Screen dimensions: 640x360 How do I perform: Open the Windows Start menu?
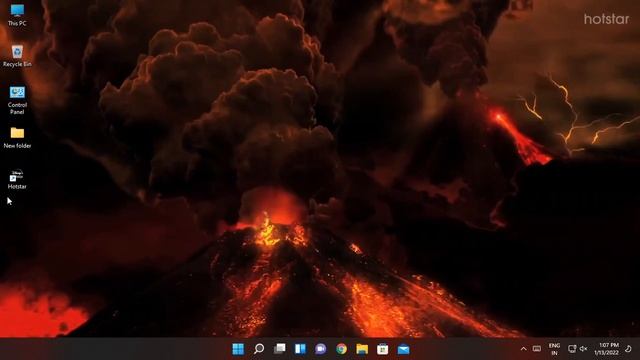238,349
